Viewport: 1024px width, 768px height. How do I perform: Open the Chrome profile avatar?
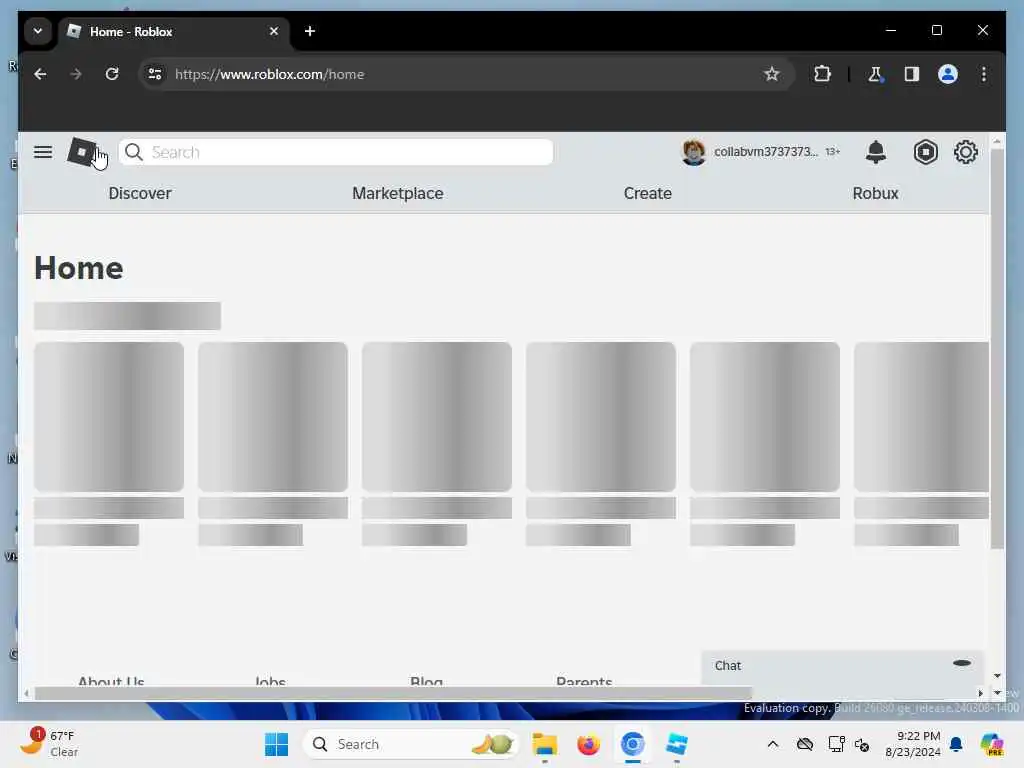click(x=948, y=74)
